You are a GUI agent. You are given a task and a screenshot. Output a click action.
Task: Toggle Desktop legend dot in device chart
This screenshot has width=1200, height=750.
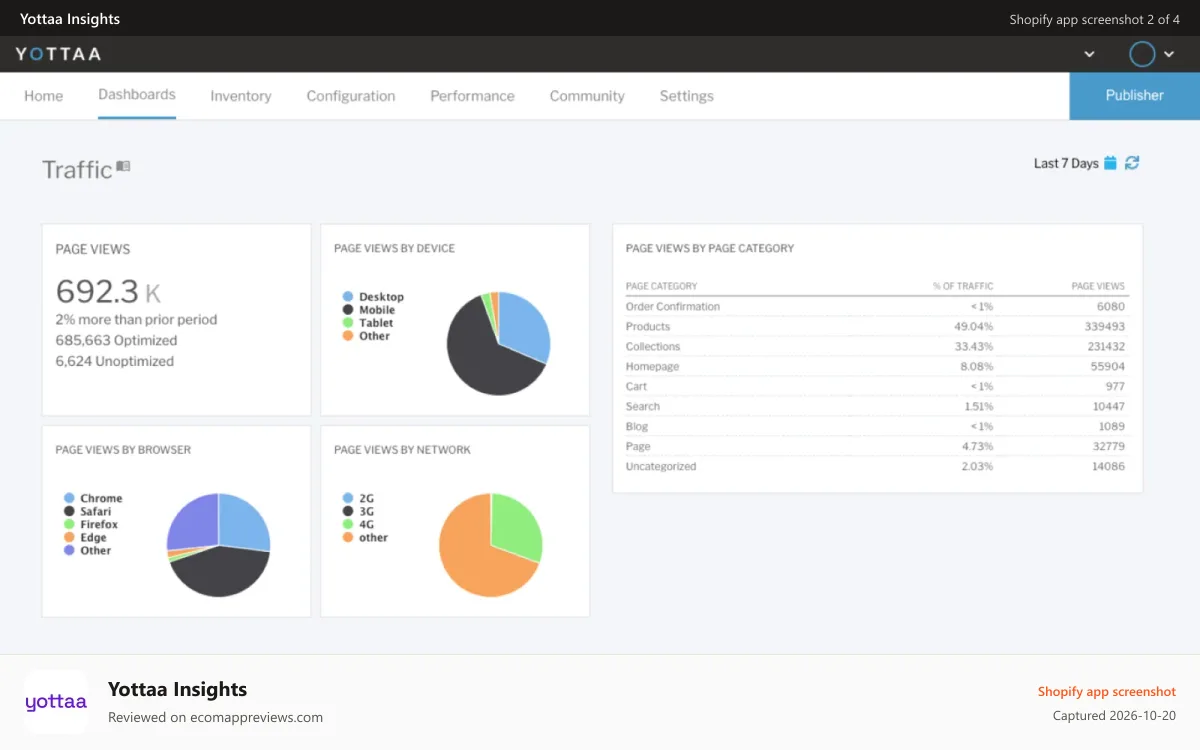coord(348,297)
